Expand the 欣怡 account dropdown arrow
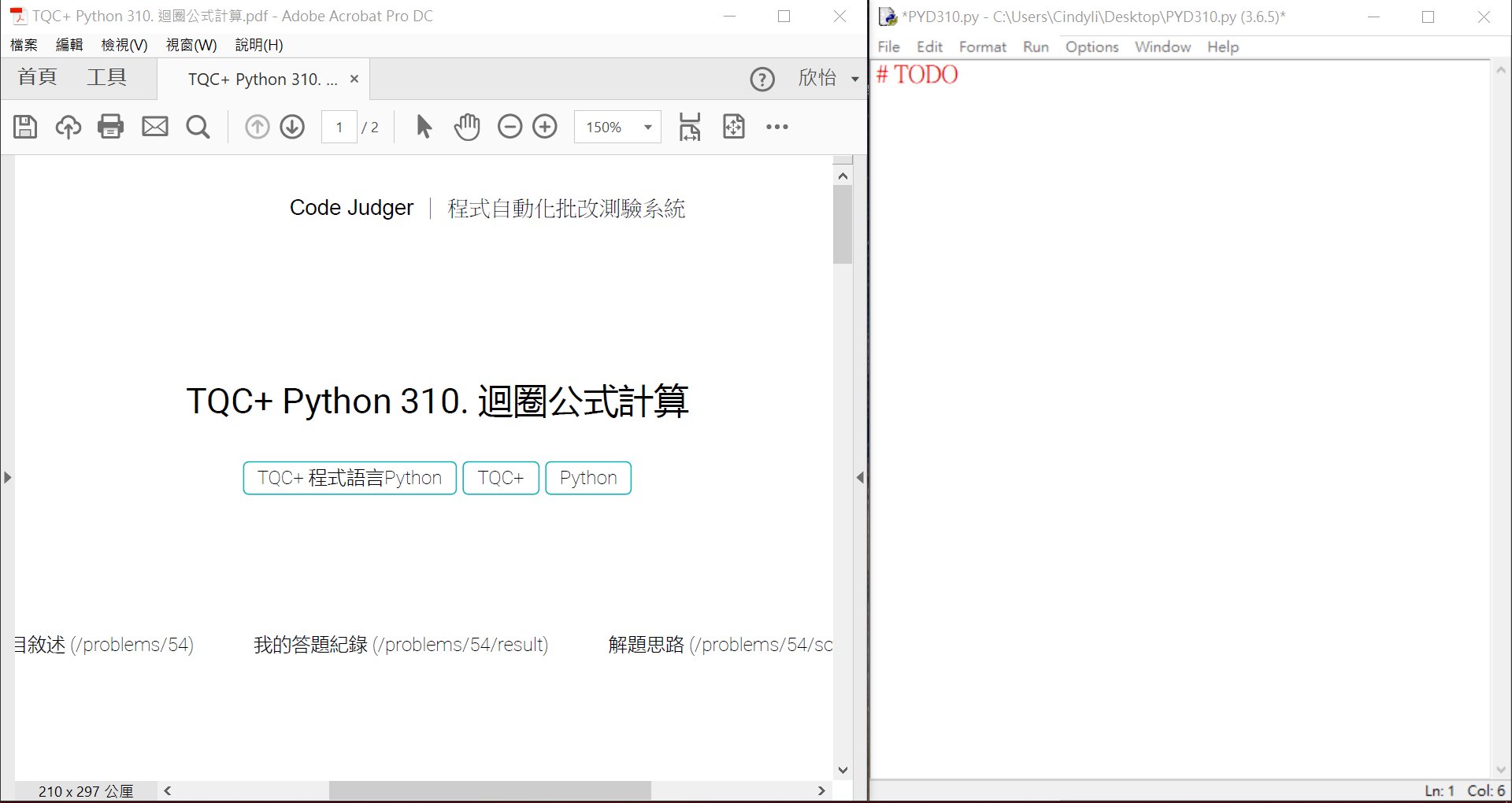This screenshot has height=803, width=1512. tap(855, 79)
